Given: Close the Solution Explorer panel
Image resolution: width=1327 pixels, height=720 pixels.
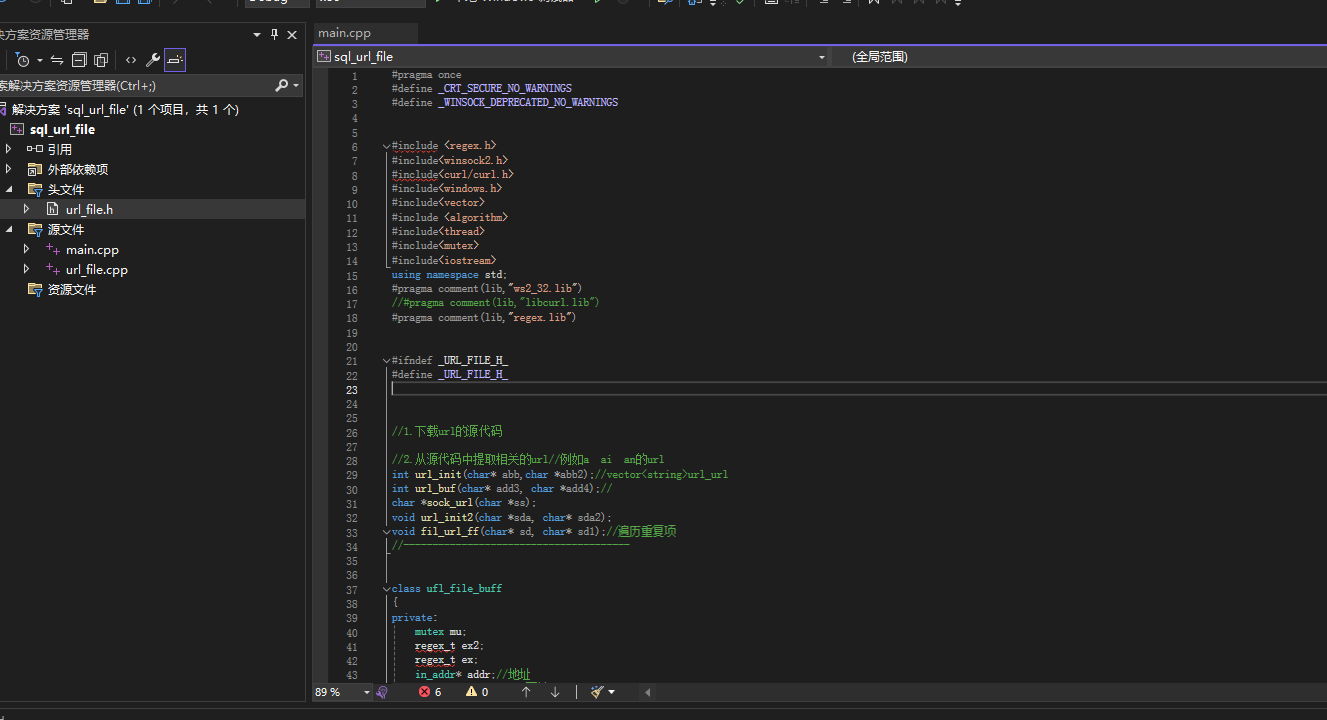Looking at the screenshot, I should click(x=292, y=35).
